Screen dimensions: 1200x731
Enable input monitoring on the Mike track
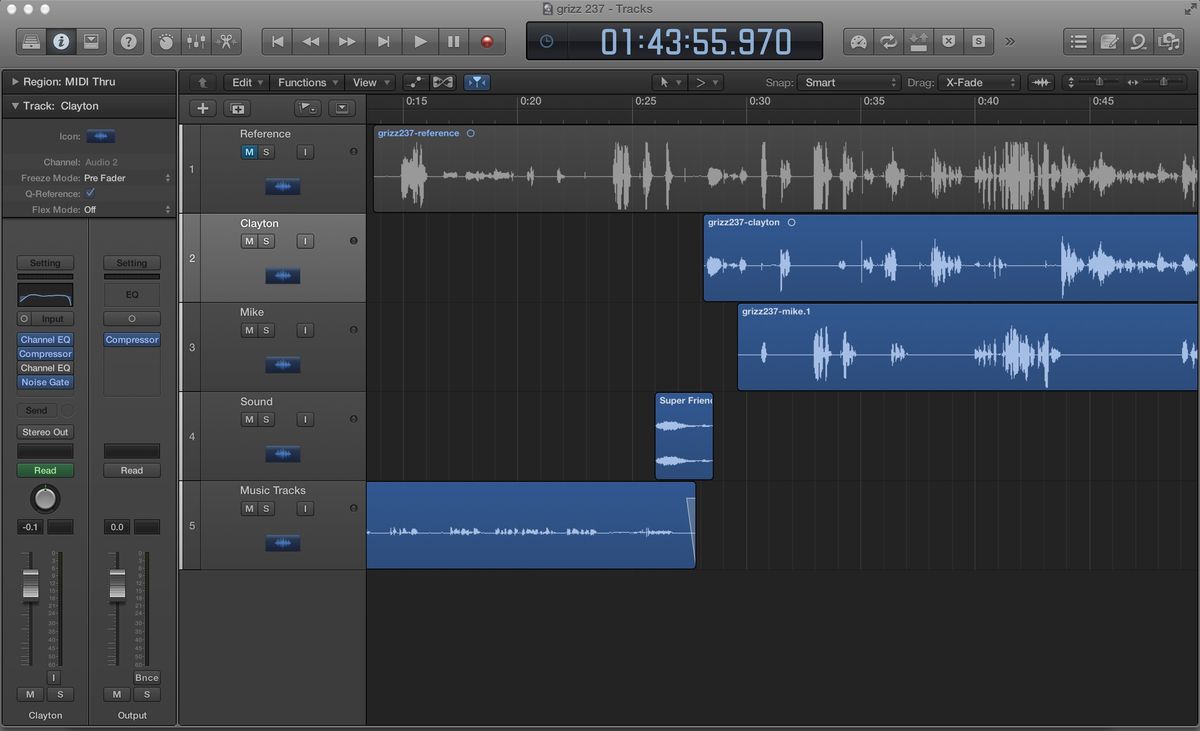point(305,330)
